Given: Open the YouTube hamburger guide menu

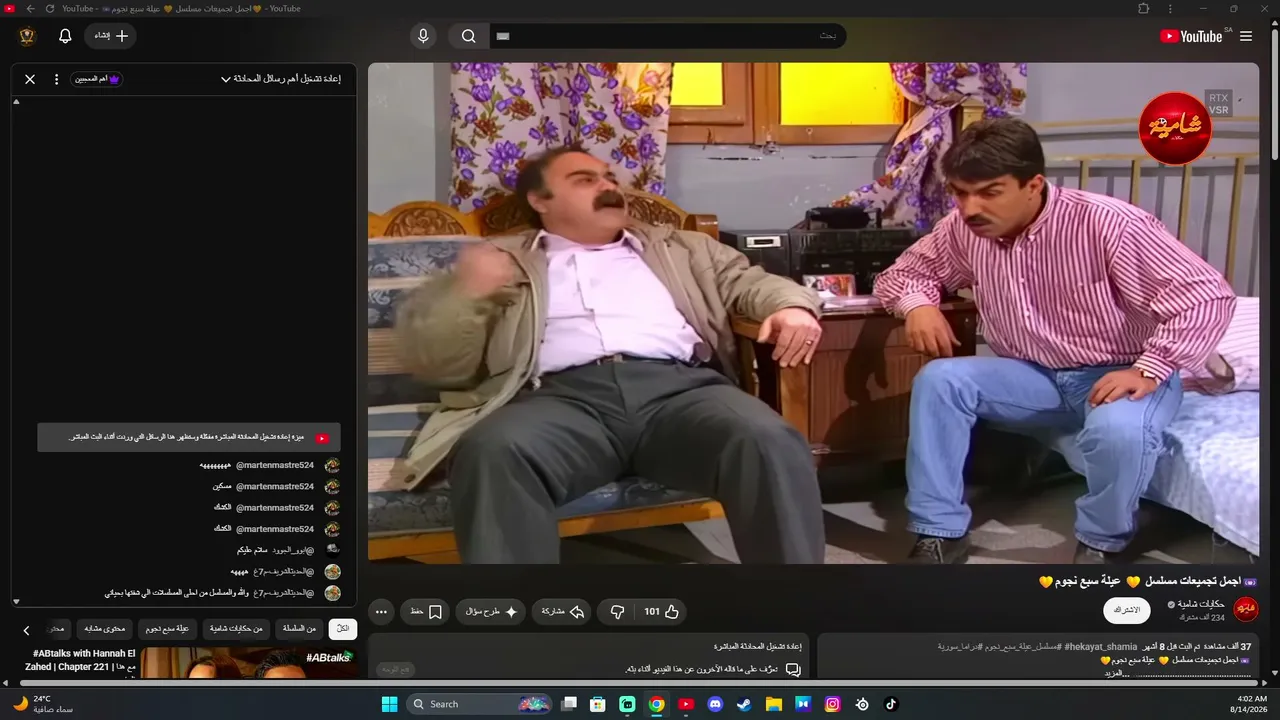Looking at the screenshot, I should [1246, 36].
